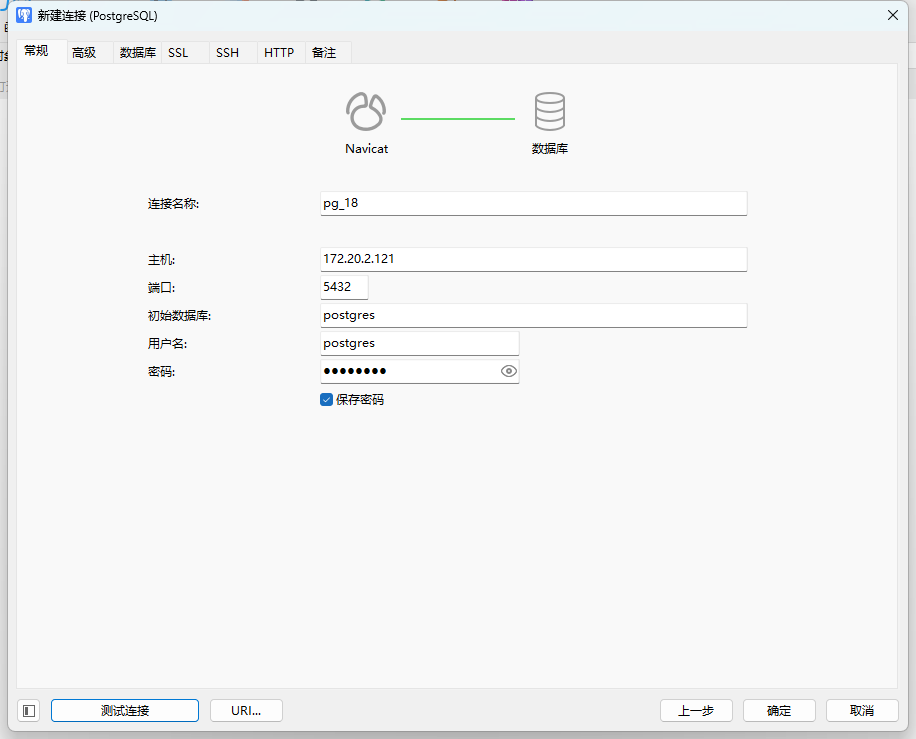Confirm with the 确定 button
Screen dimensions: 916x739
[x=779, y=710]
